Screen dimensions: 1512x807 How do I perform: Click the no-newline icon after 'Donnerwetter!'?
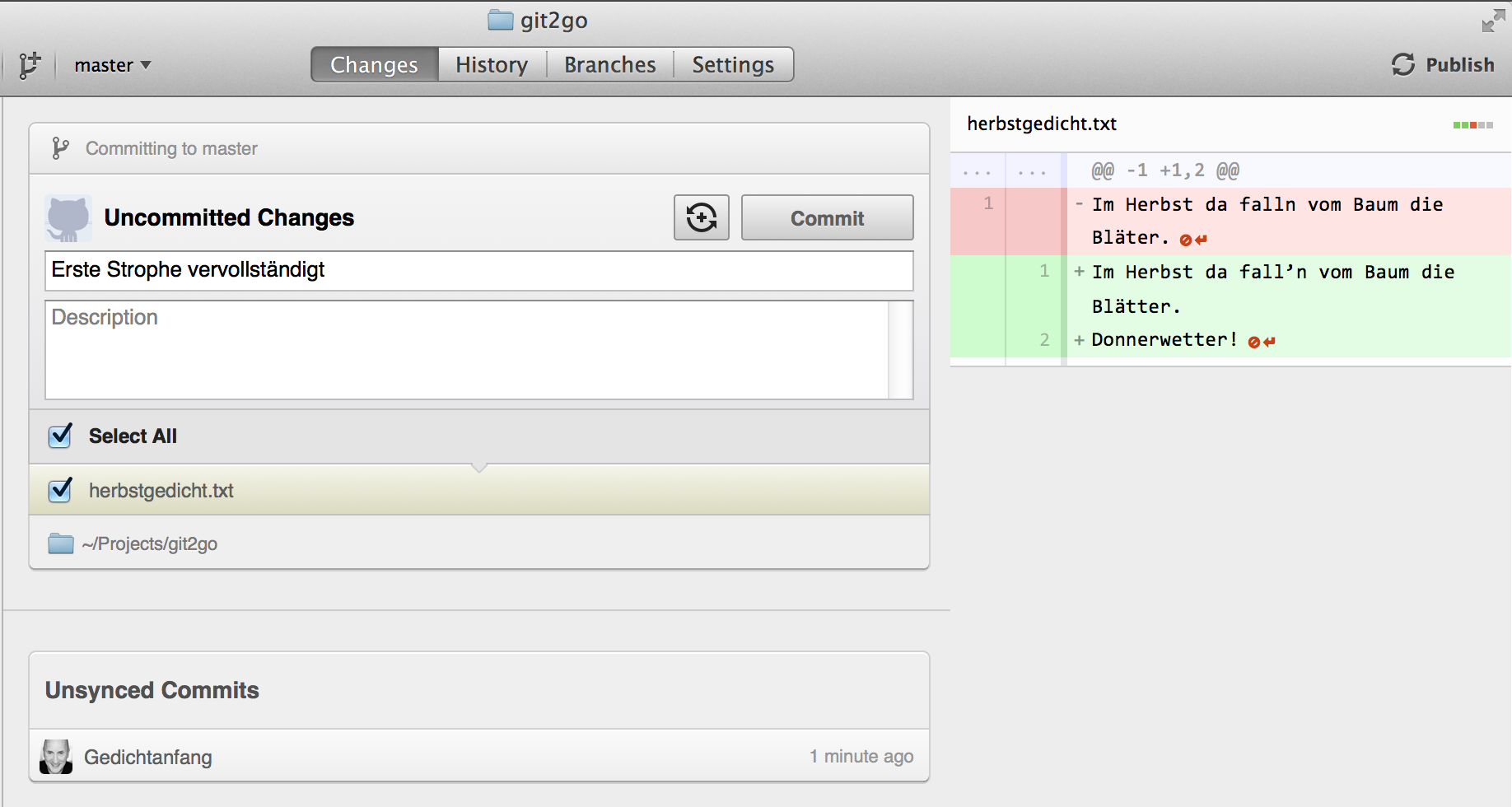coord(1262,342)
